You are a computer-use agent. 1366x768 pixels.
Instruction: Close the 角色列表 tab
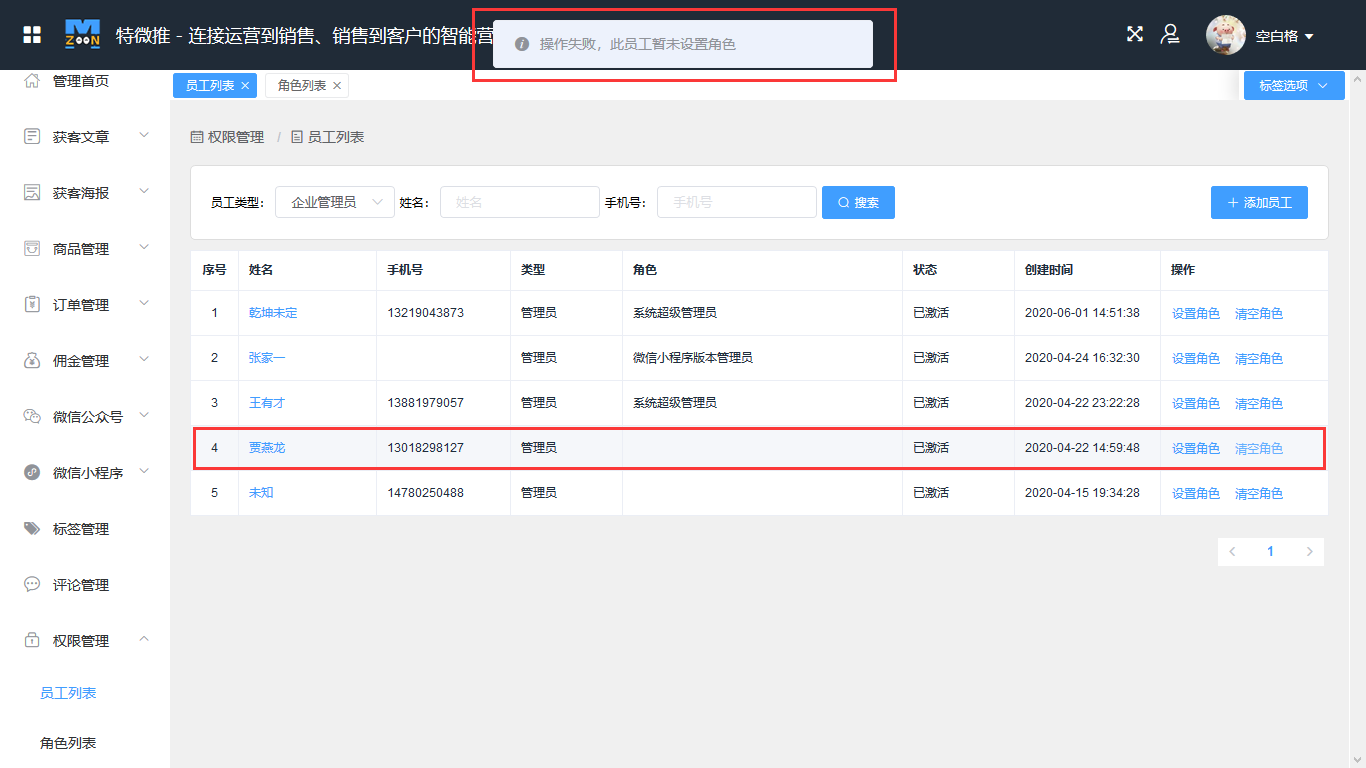(x=337, y=86)
